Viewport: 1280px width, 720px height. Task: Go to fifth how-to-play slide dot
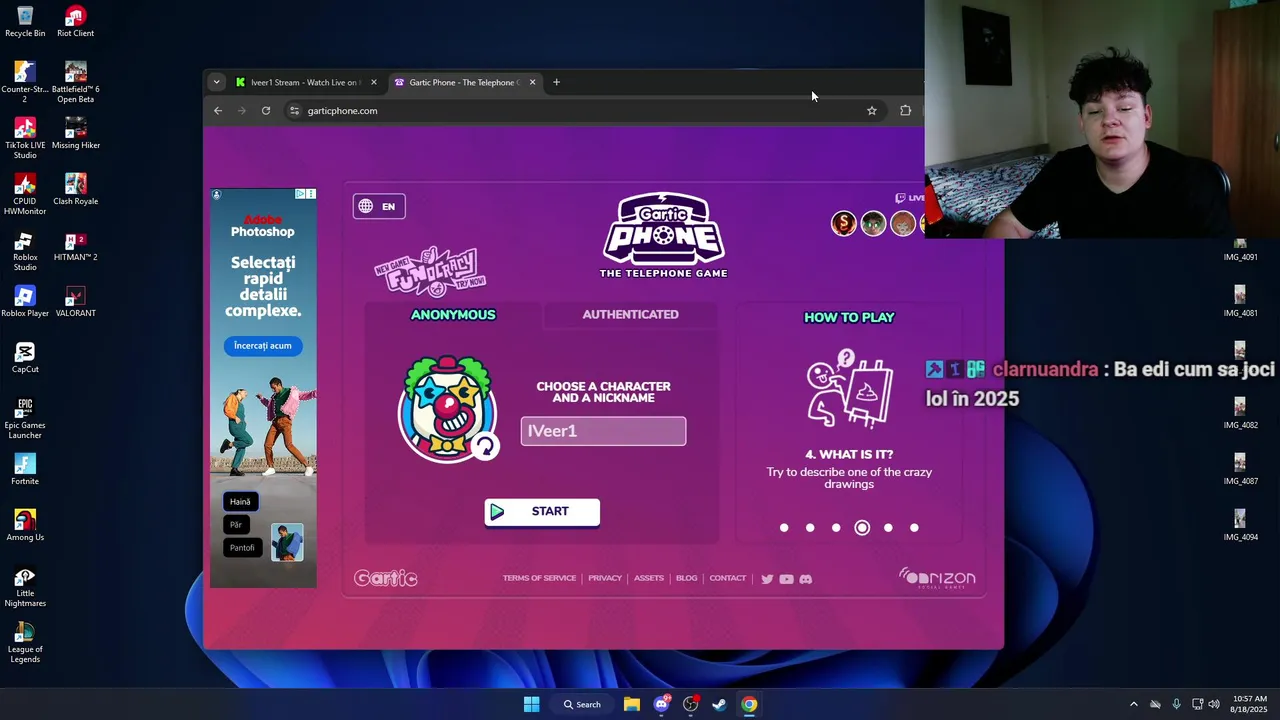click(888, 528)
